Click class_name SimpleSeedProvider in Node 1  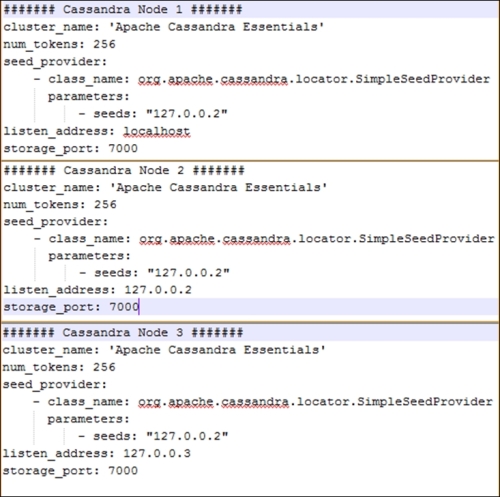point(262,79)
